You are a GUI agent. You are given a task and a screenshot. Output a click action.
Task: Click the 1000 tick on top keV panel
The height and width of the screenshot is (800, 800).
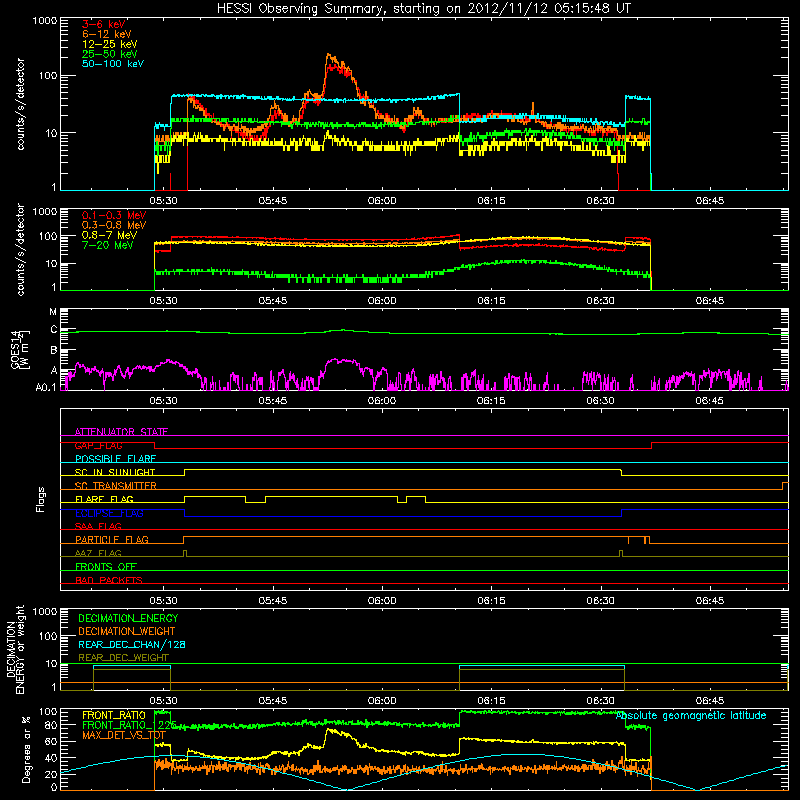pos(45,21)
